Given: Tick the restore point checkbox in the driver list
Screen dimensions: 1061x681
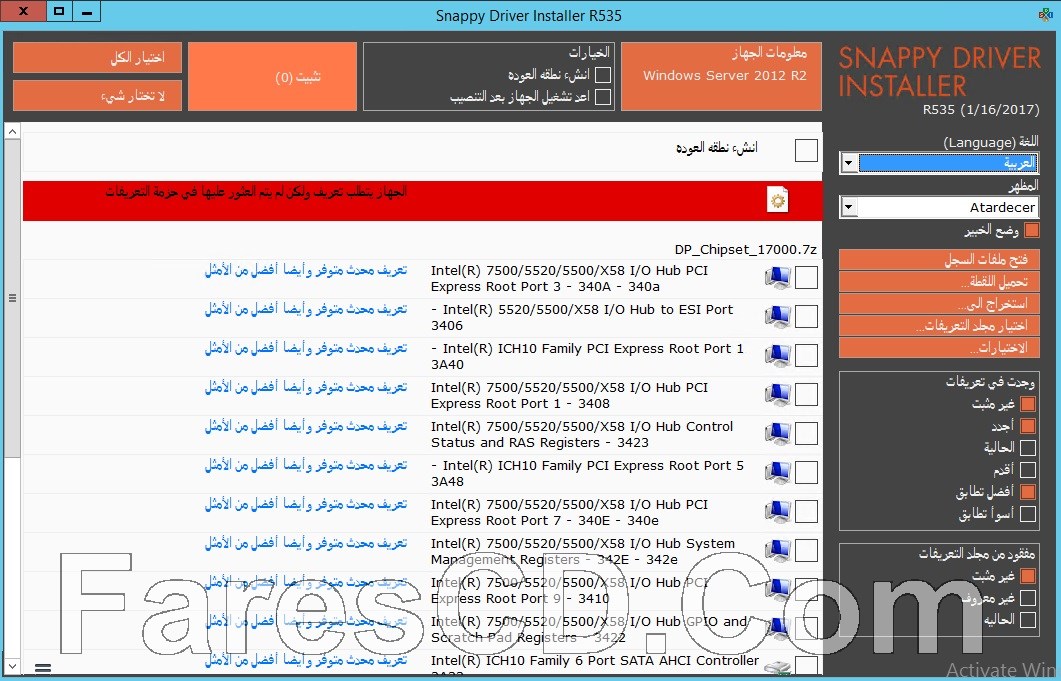Looking at the screenshot, I should (x=806, y=150).
